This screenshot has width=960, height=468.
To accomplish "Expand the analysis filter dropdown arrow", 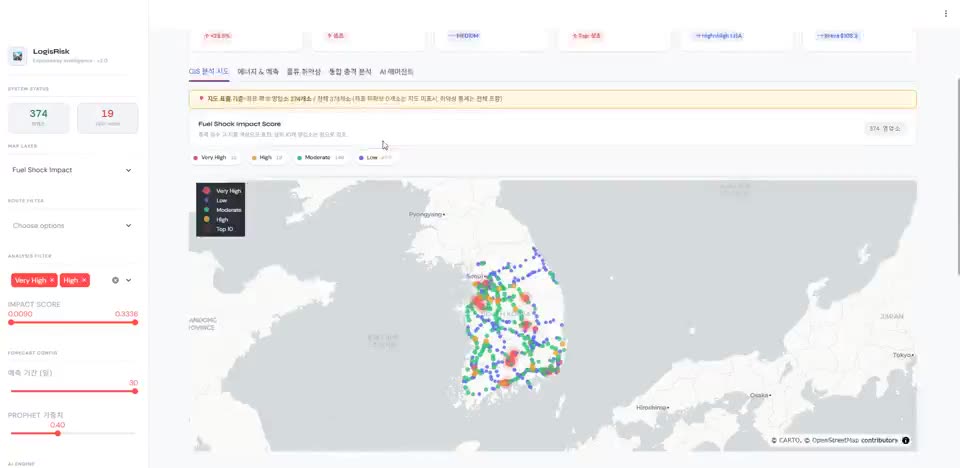I will tap(129, 280).
